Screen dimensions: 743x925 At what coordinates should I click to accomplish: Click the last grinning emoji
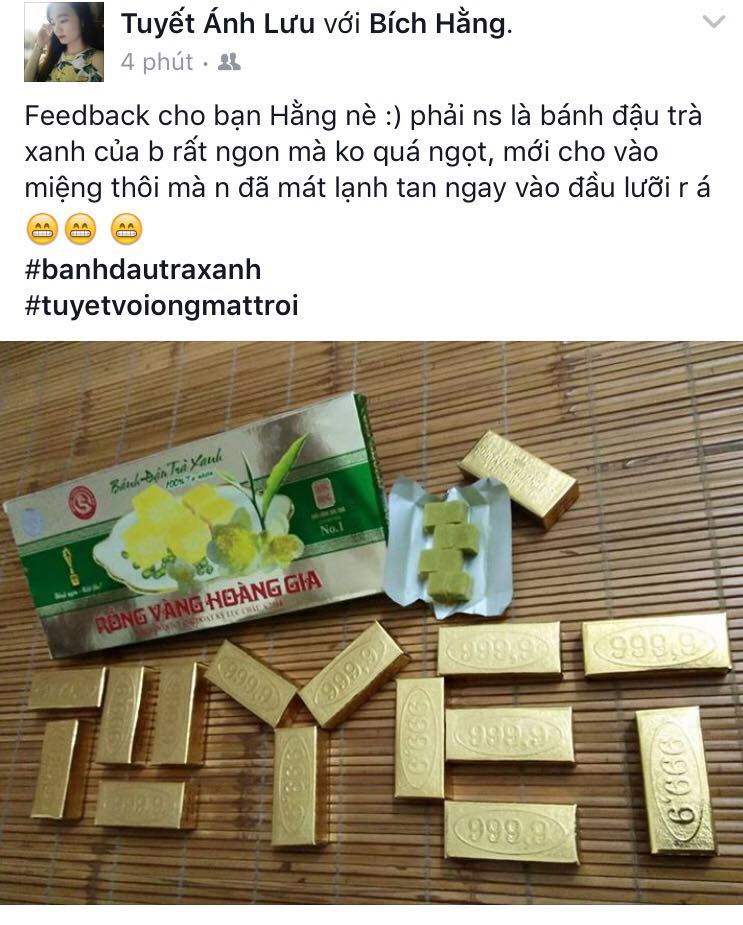pos(126,229)
